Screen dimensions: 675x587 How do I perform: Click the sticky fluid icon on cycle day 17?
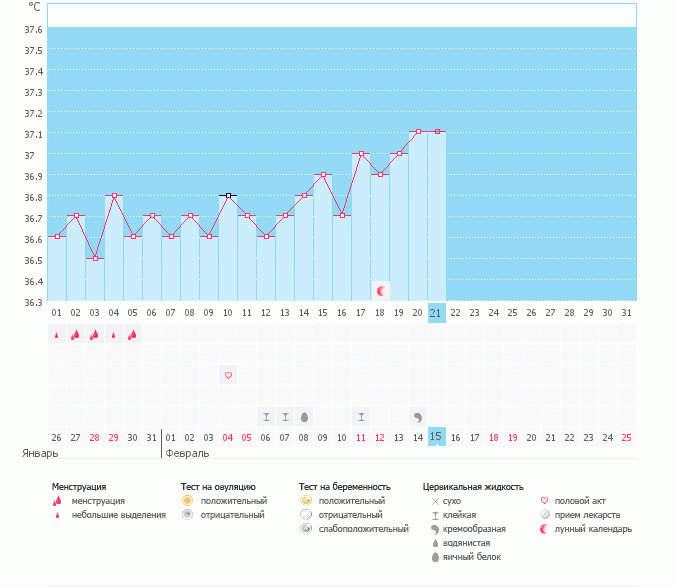click(361, 416)
